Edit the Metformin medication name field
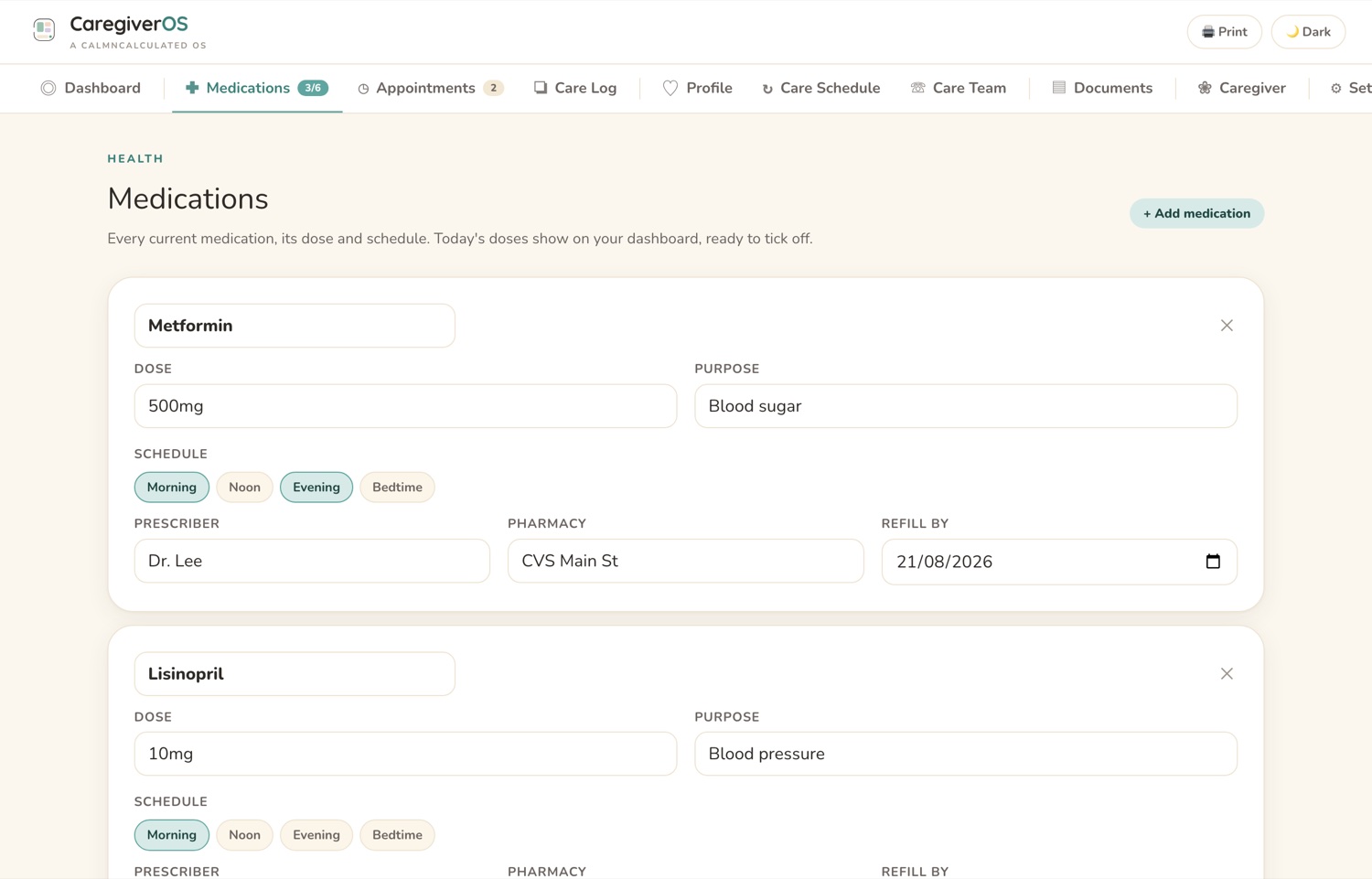The height and width of the screenshot is (879, 1372). point(295,326)
